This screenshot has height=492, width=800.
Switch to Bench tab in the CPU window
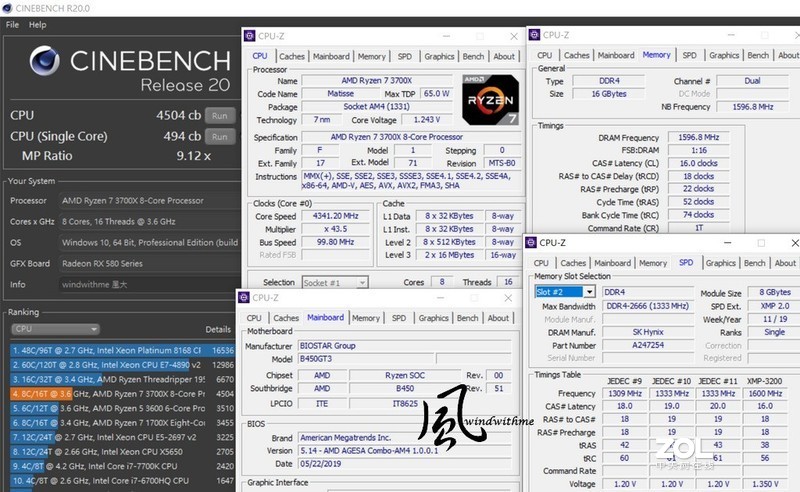click(x=473, y=57)
